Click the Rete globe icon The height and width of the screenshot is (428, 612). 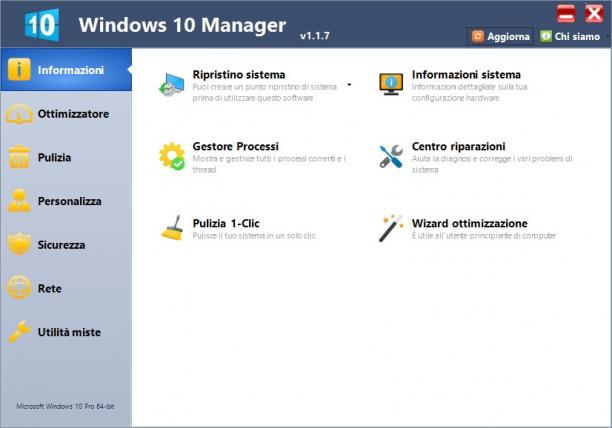[19, 288]
